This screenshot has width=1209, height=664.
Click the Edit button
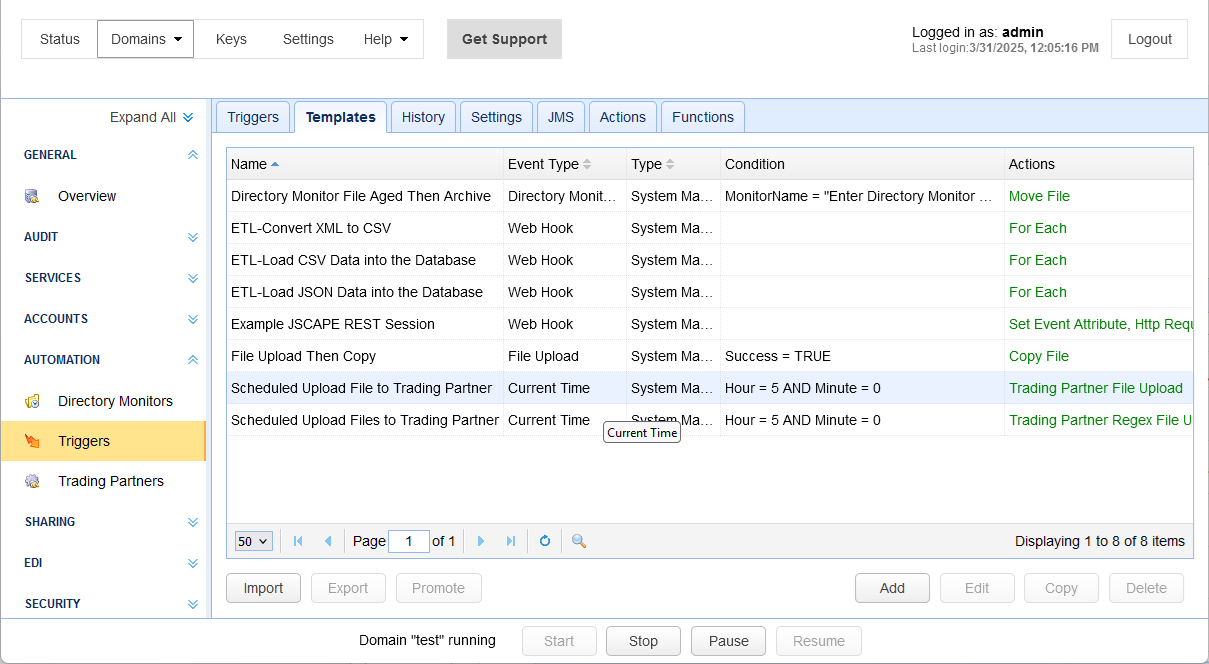977,588
